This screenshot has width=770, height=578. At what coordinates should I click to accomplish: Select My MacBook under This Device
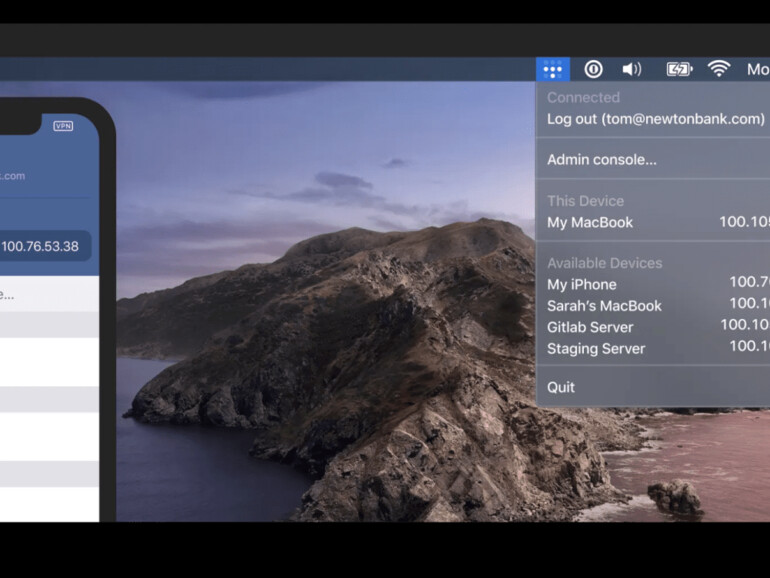click(x=589, y=222)
